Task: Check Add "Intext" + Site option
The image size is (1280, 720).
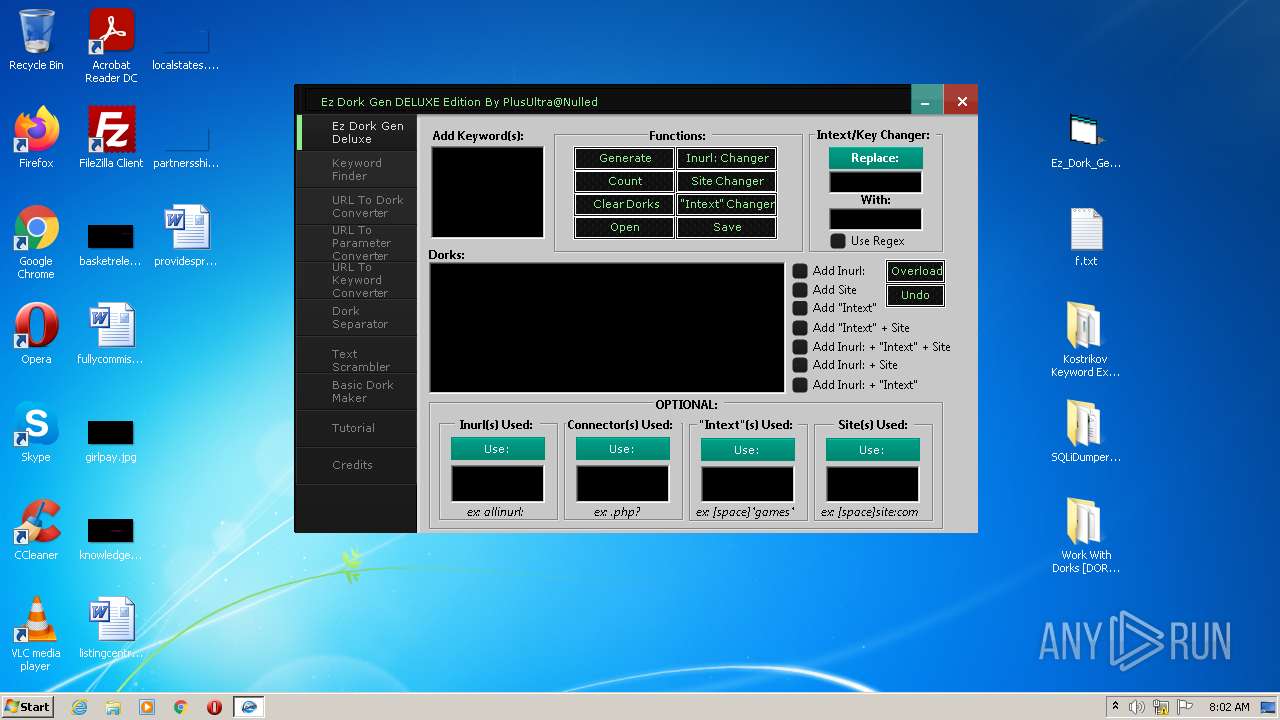Action: (x=800, y=328)
